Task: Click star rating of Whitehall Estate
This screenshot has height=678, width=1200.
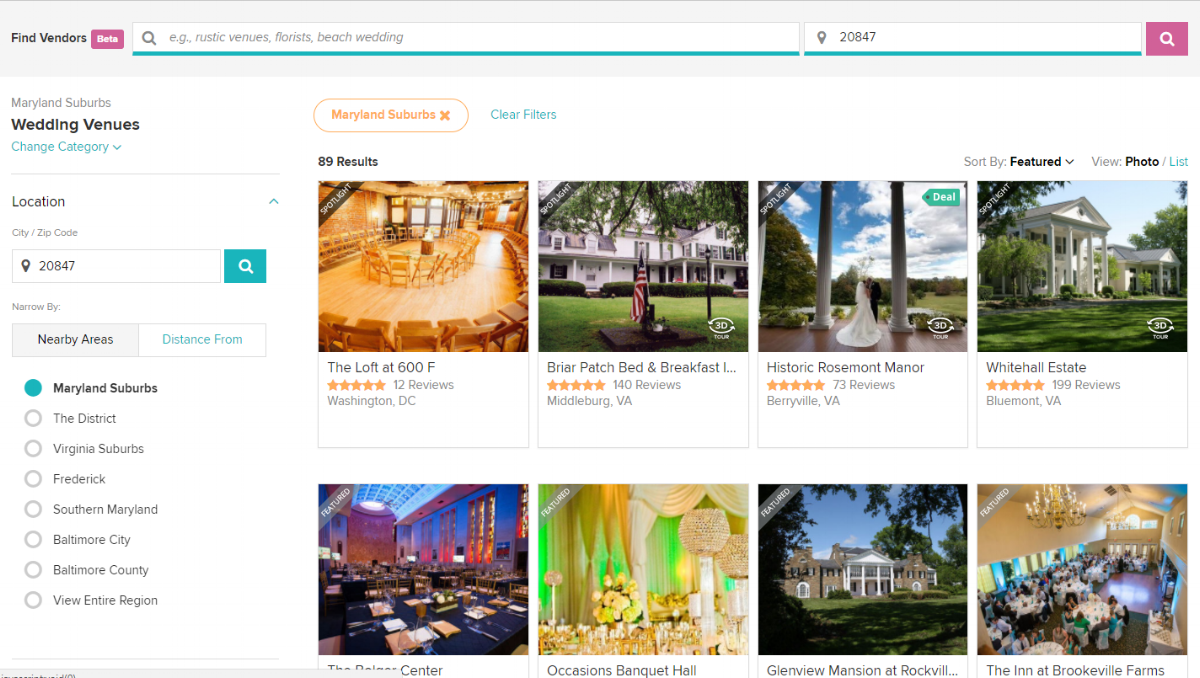Action: coord(1015,385)
